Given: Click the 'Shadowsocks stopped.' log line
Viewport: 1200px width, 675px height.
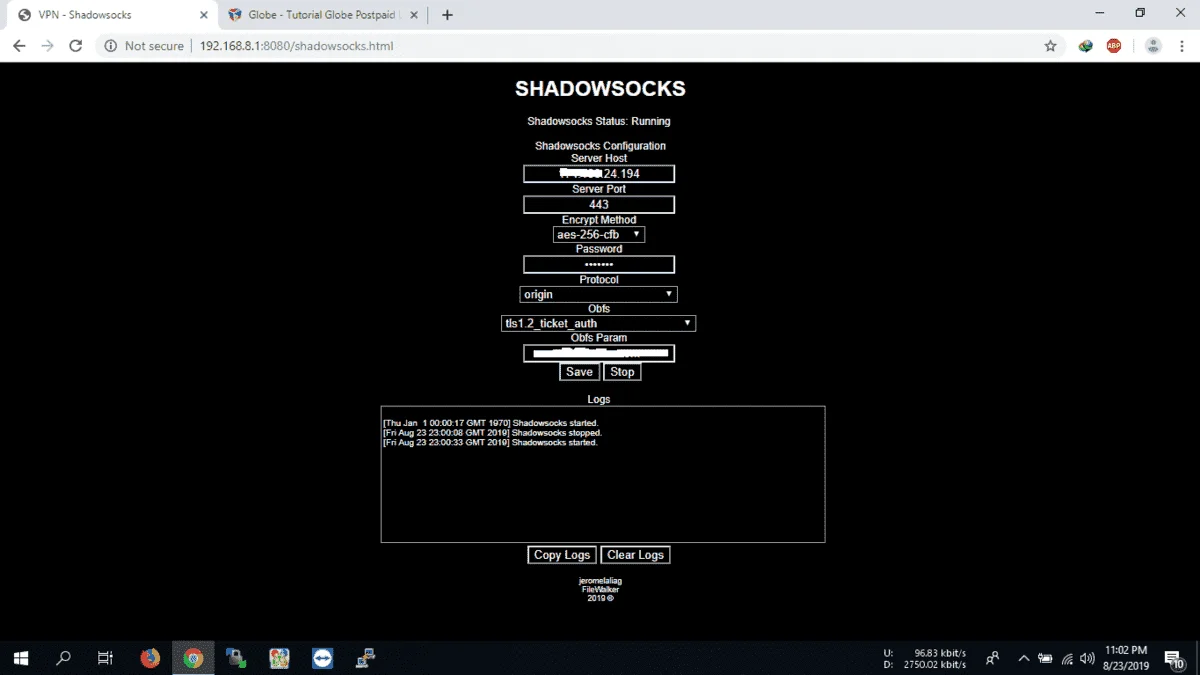Looking at the screenshot, I should pyautogui.click(x=492, y=433).
